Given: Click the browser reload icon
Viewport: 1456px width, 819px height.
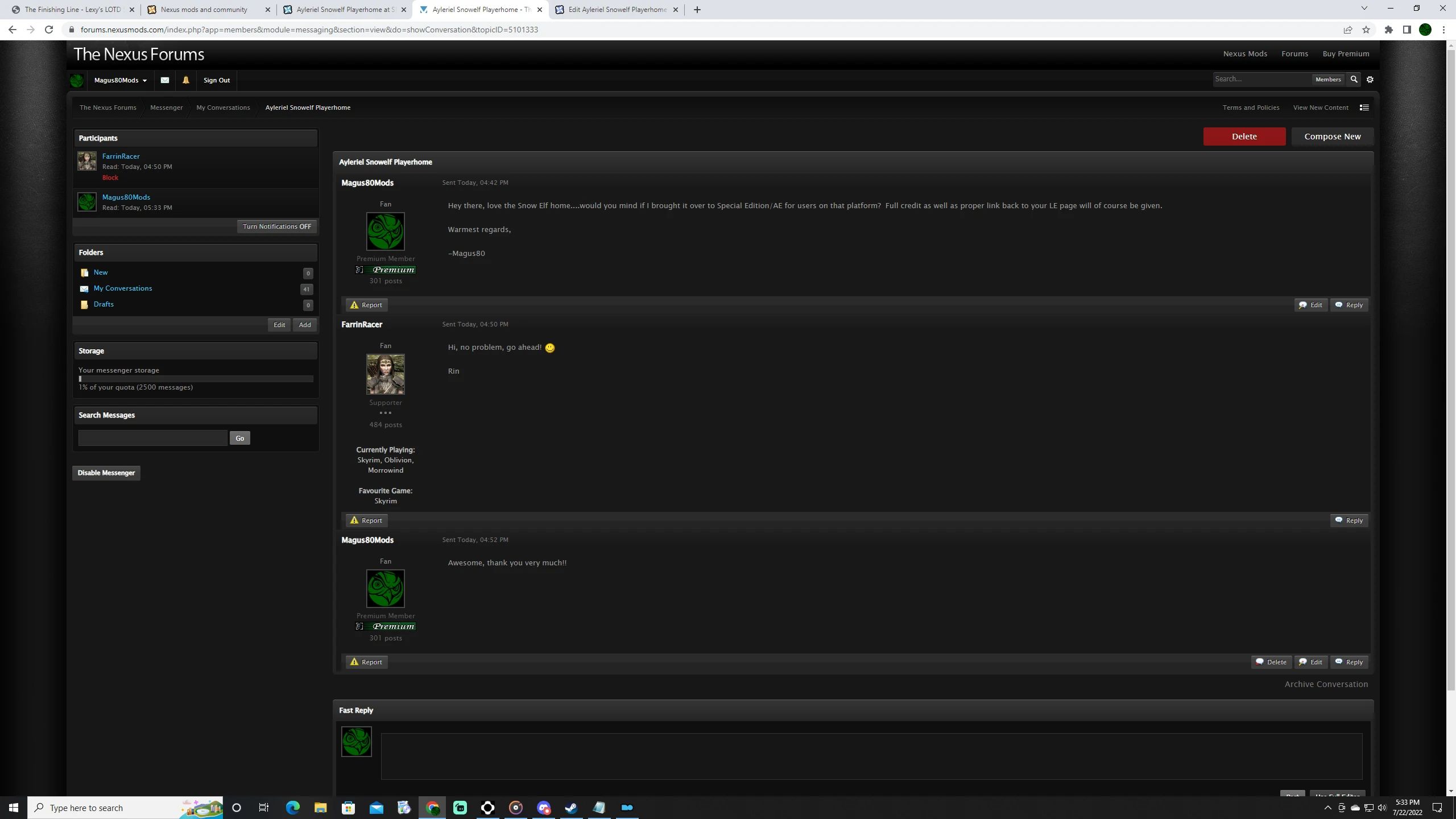Looking at the screenshot, I should (49, 30).
